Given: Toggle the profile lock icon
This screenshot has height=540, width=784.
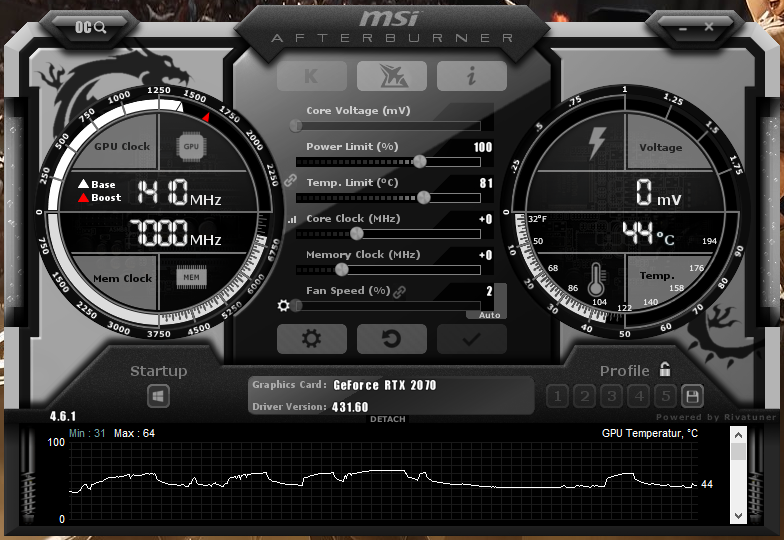Looking at the screenshot, I should pyautogui.click(x=665, y=370).
